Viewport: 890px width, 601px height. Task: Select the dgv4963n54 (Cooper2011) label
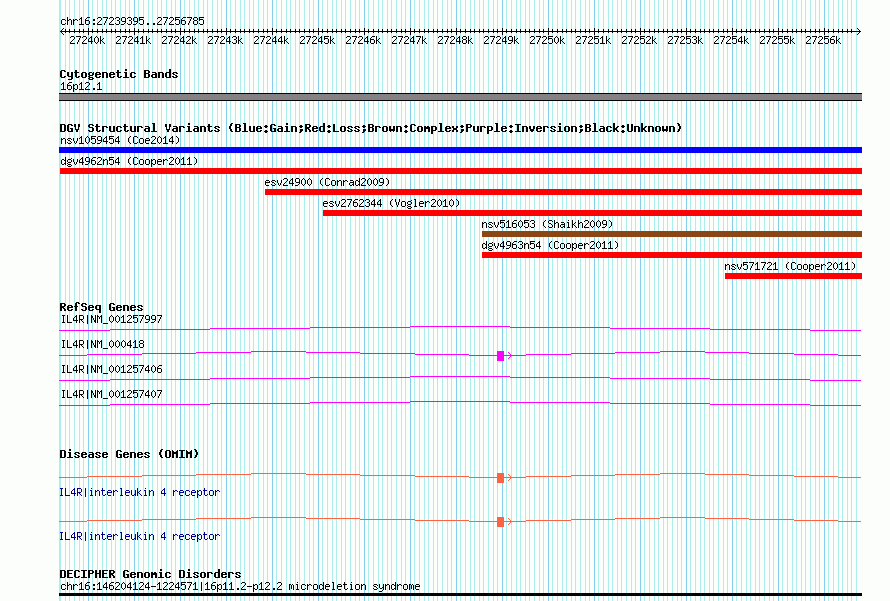point(550,245)
